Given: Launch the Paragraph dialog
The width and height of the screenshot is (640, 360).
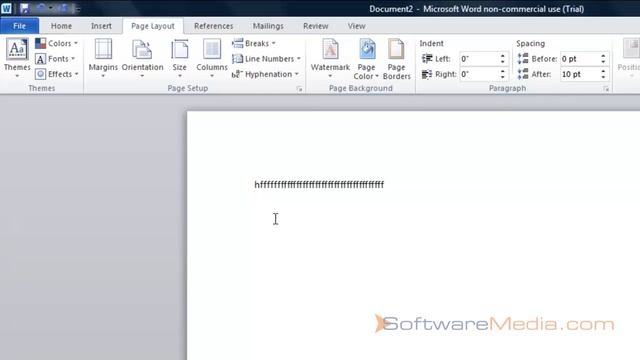Looking at the screenshot, I should (606, 89).
